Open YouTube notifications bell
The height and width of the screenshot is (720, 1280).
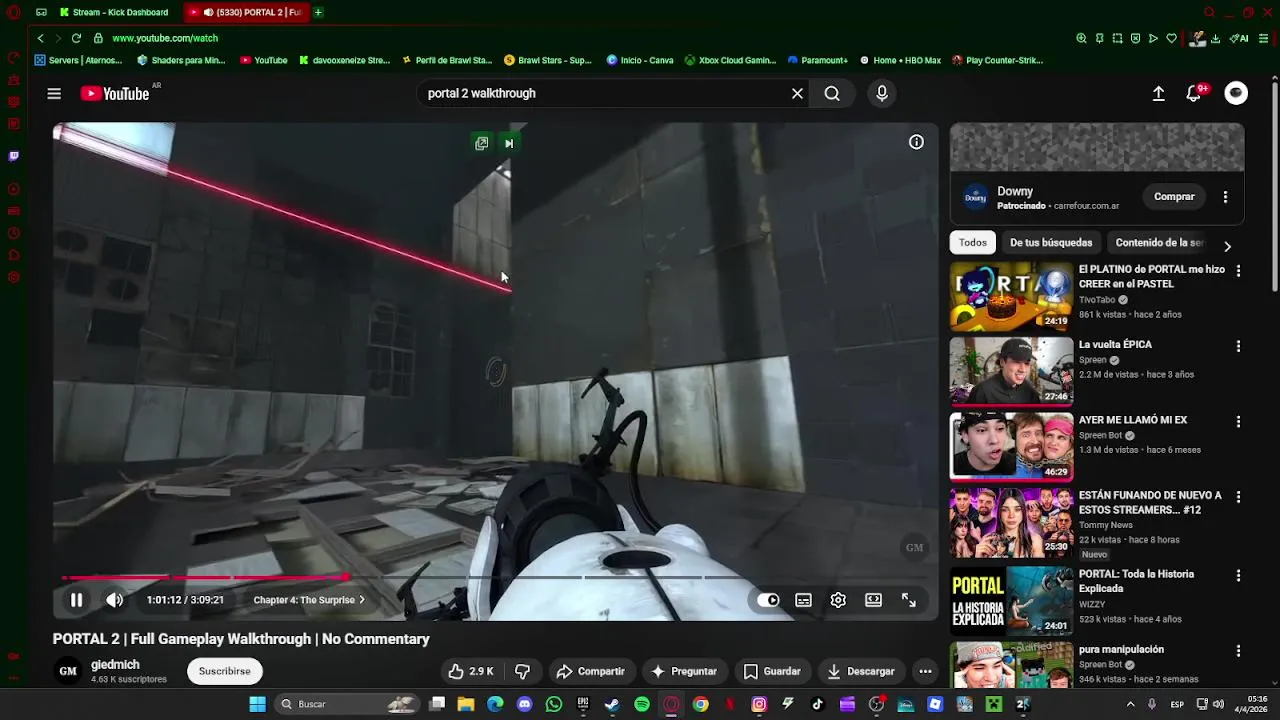(x=1193, y=93)
